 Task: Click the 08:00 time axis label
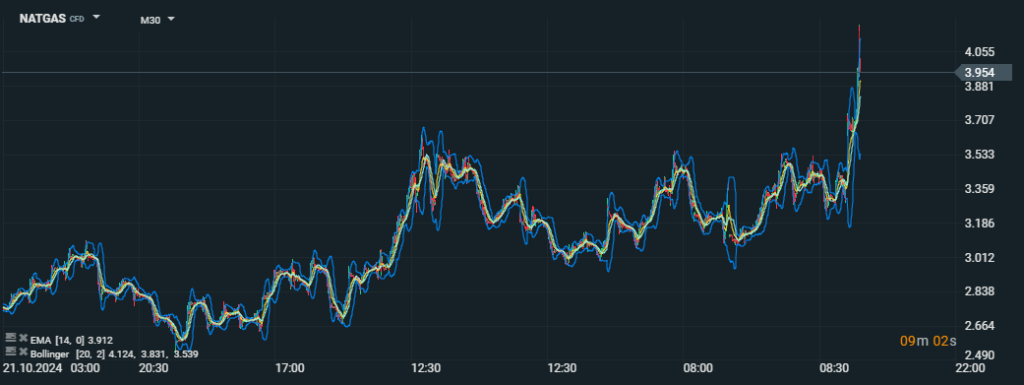point(698,368)
